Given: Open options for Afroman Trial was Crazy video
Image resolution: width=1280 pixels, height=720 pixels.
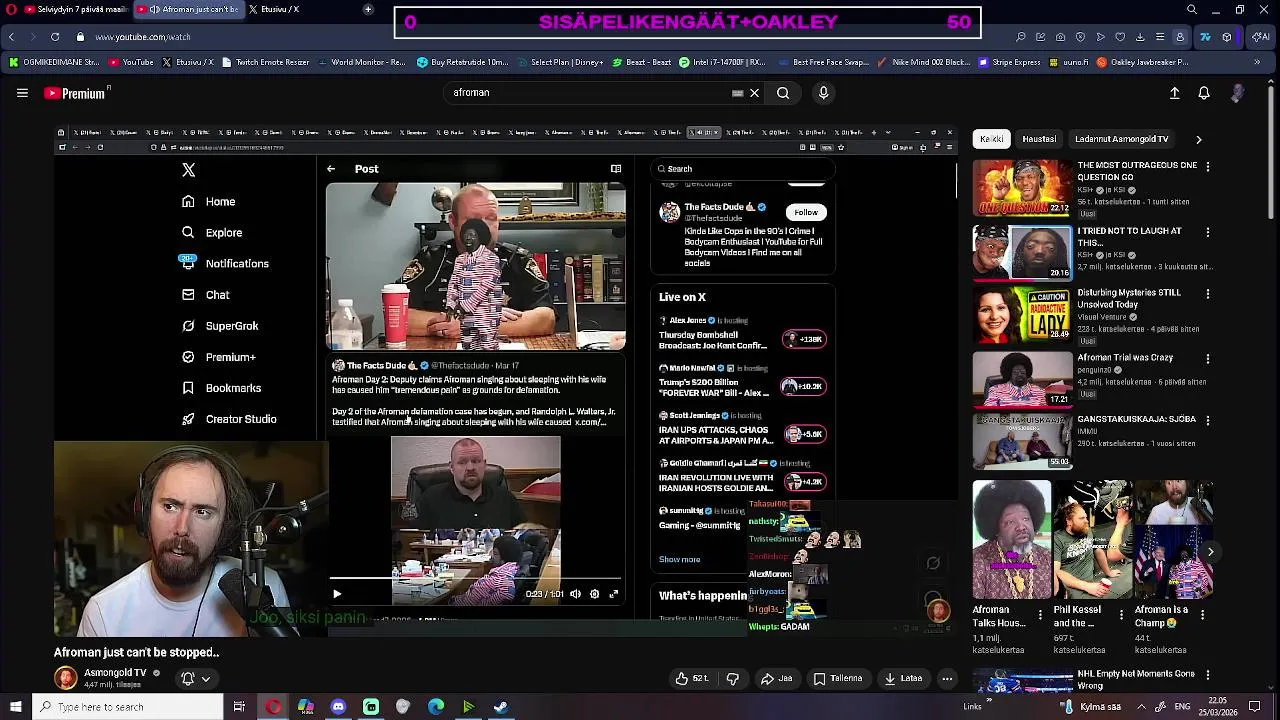Looking at the screenshot, I should (1208, 358).
